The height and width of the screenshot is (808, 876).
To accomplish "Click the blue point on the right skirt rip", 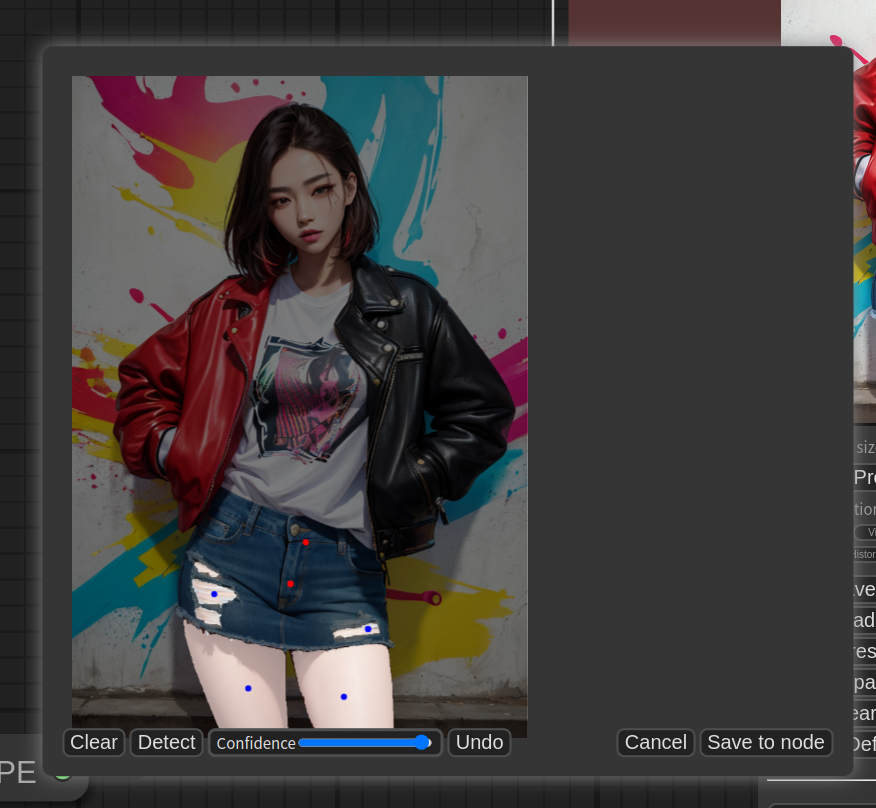I will tap(368, 629).
